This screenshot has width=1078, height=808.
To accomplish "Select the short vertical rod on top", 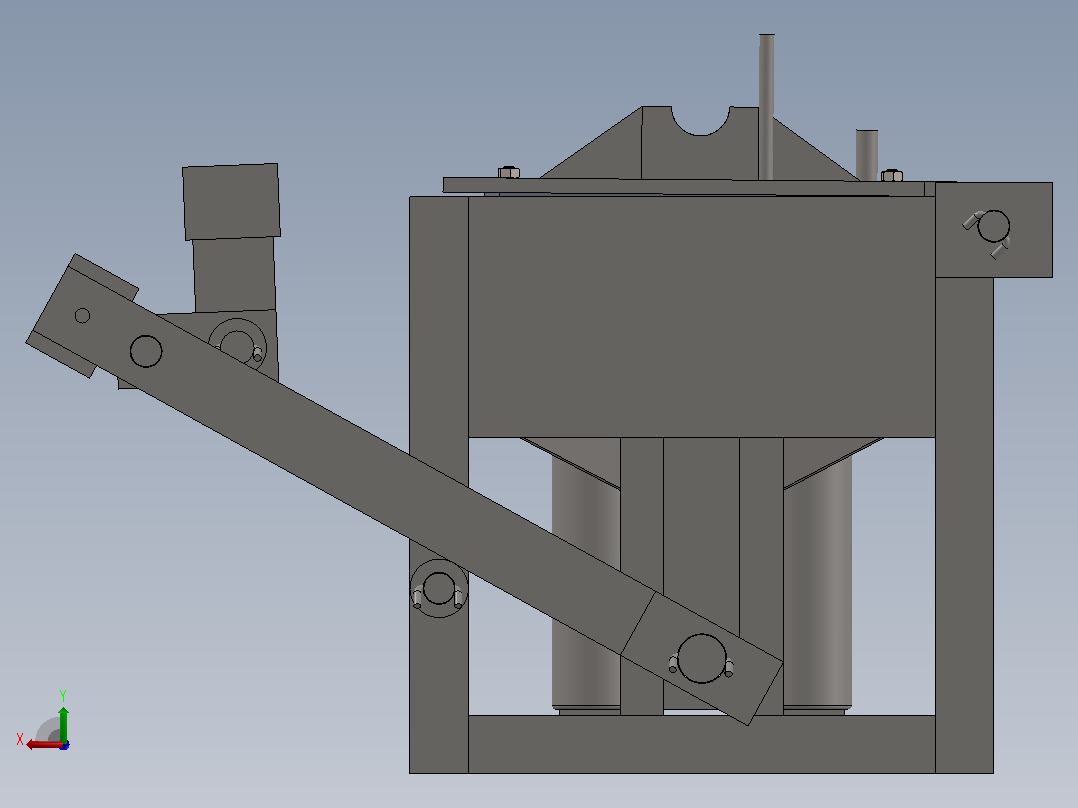I will (x=867, y=155).
